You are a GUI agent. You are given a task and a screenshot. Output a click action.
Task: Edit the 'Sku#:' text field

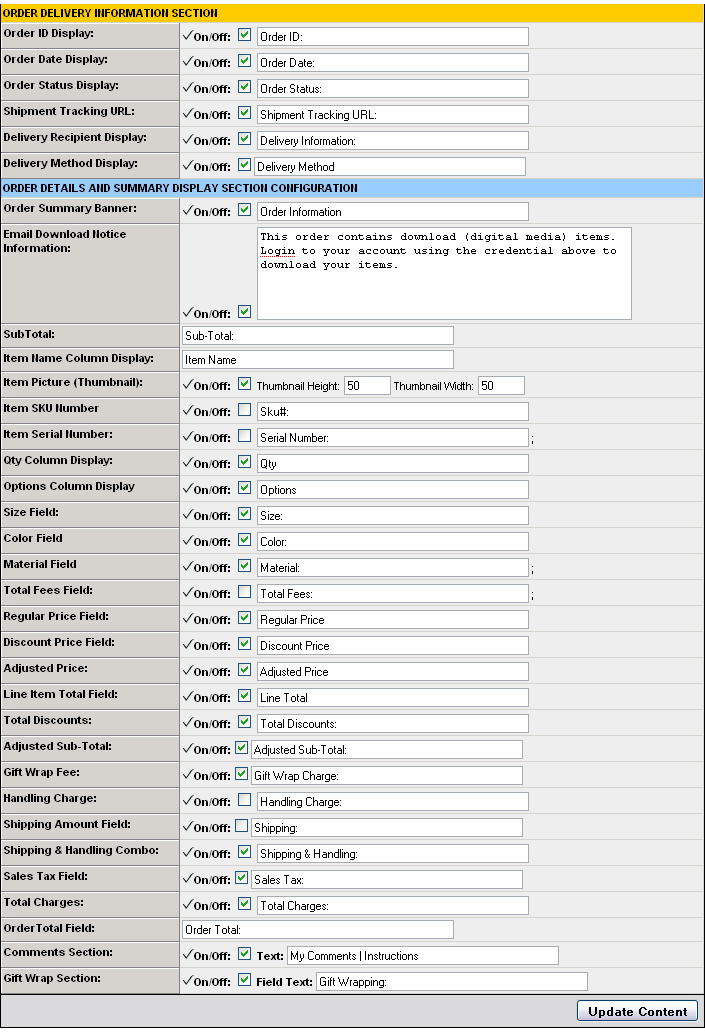coord(392,412)
